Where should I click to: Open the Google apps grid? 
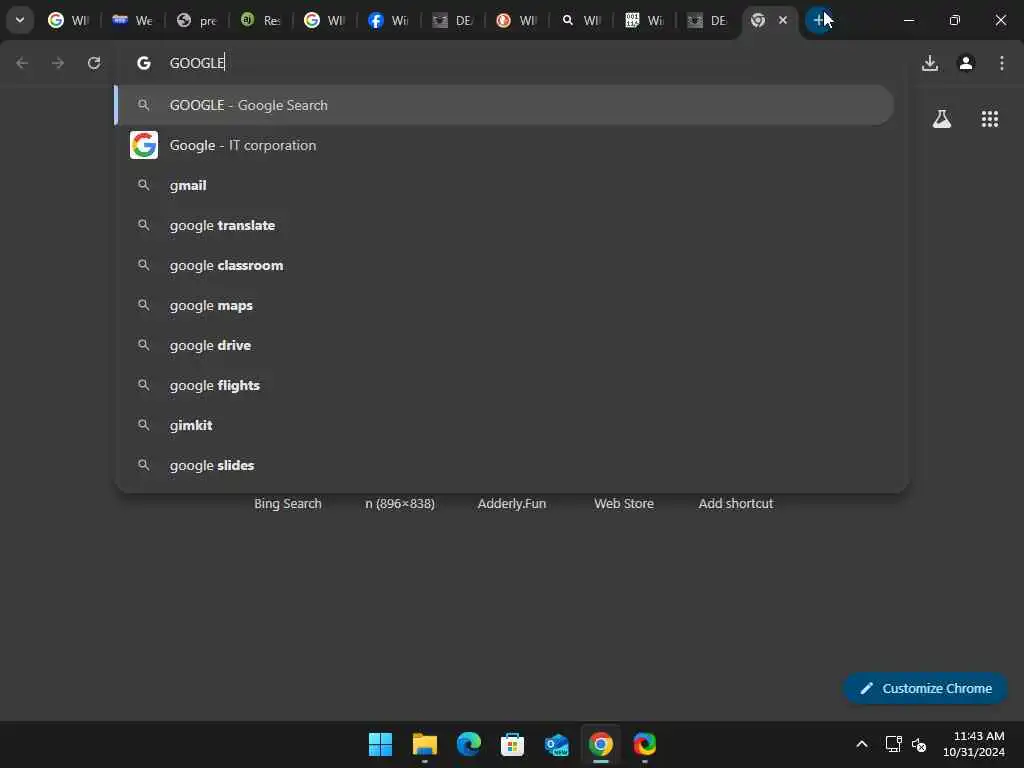click(990, 119)
